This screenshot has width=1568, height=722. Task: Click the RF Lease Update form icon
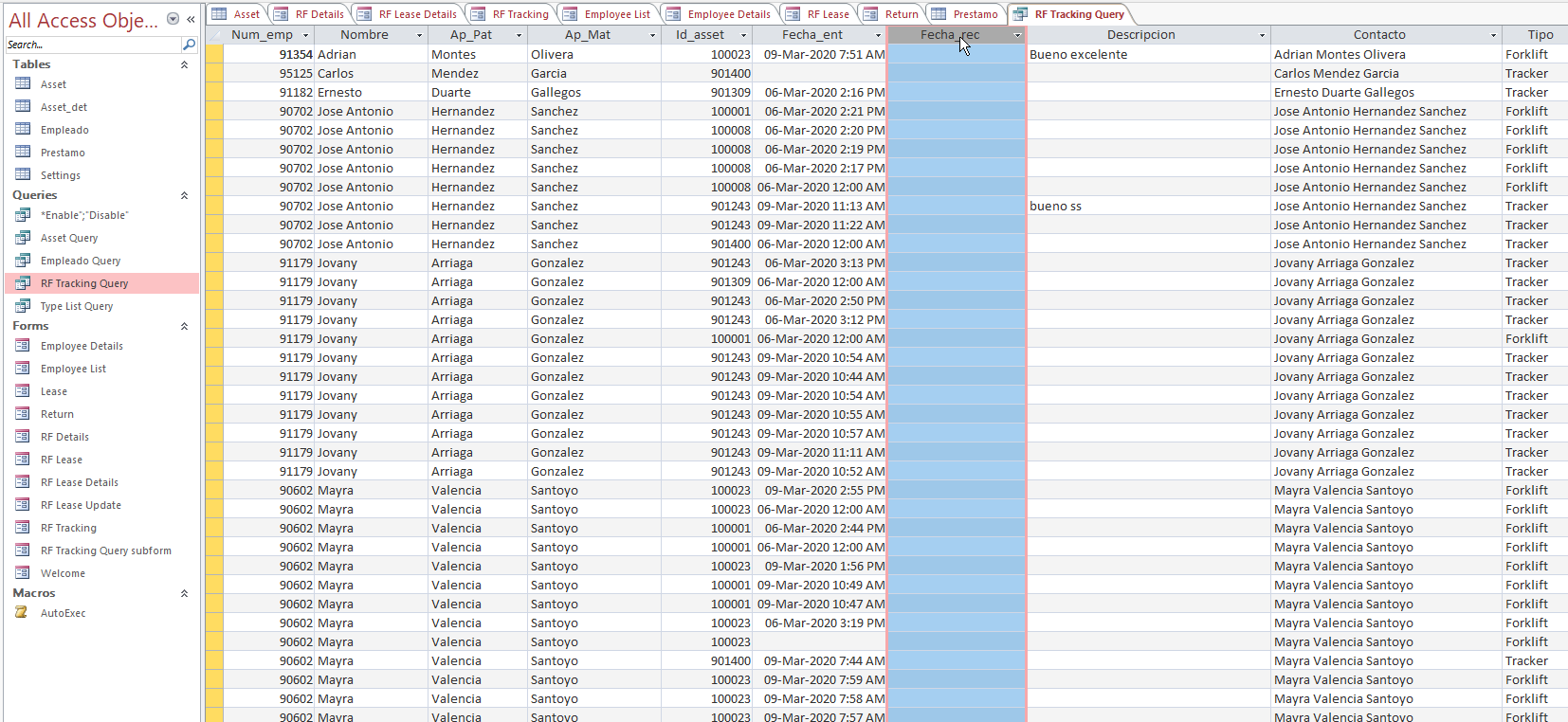[23, 504]
